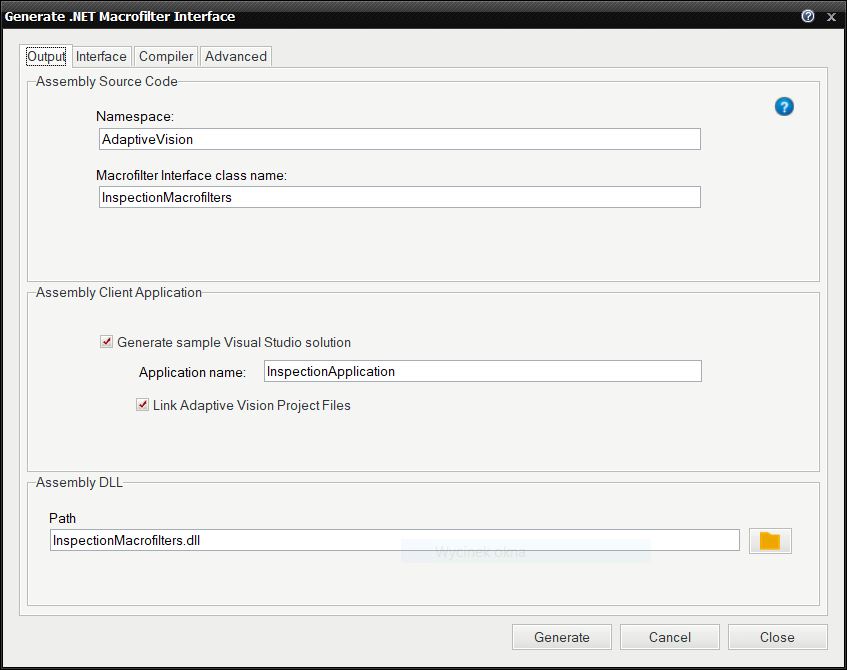Click the "Application name:" label
The width and height of the screenshot is (847, 670).
(192, 372)
